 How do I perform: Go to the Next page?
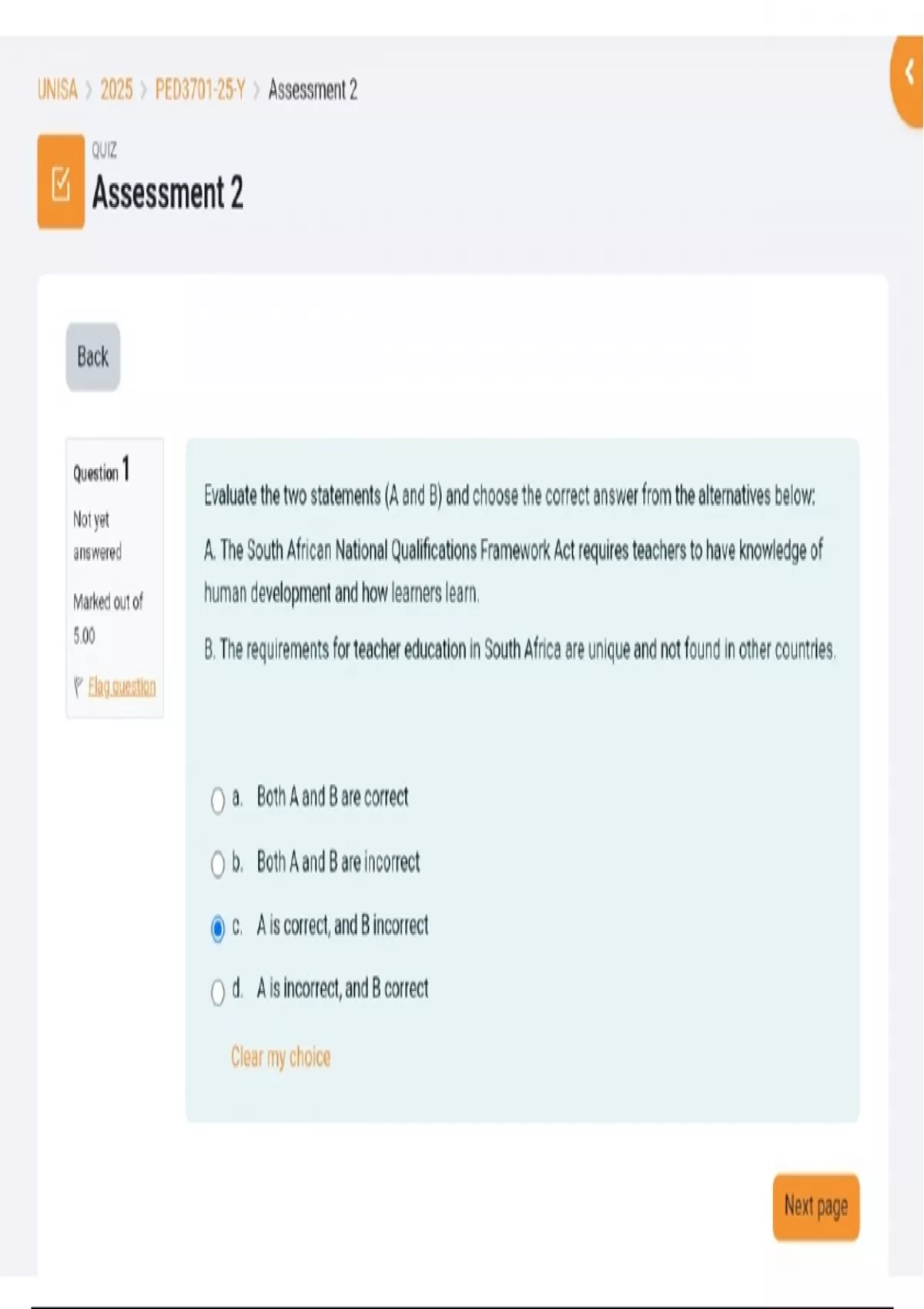[815, 1206]
